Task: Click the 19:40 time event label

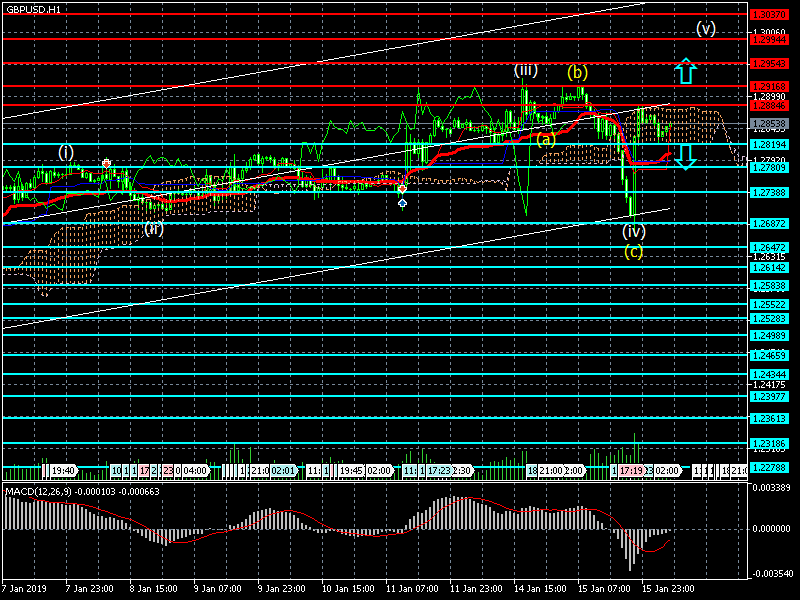Action: click(x=64, y=470)
